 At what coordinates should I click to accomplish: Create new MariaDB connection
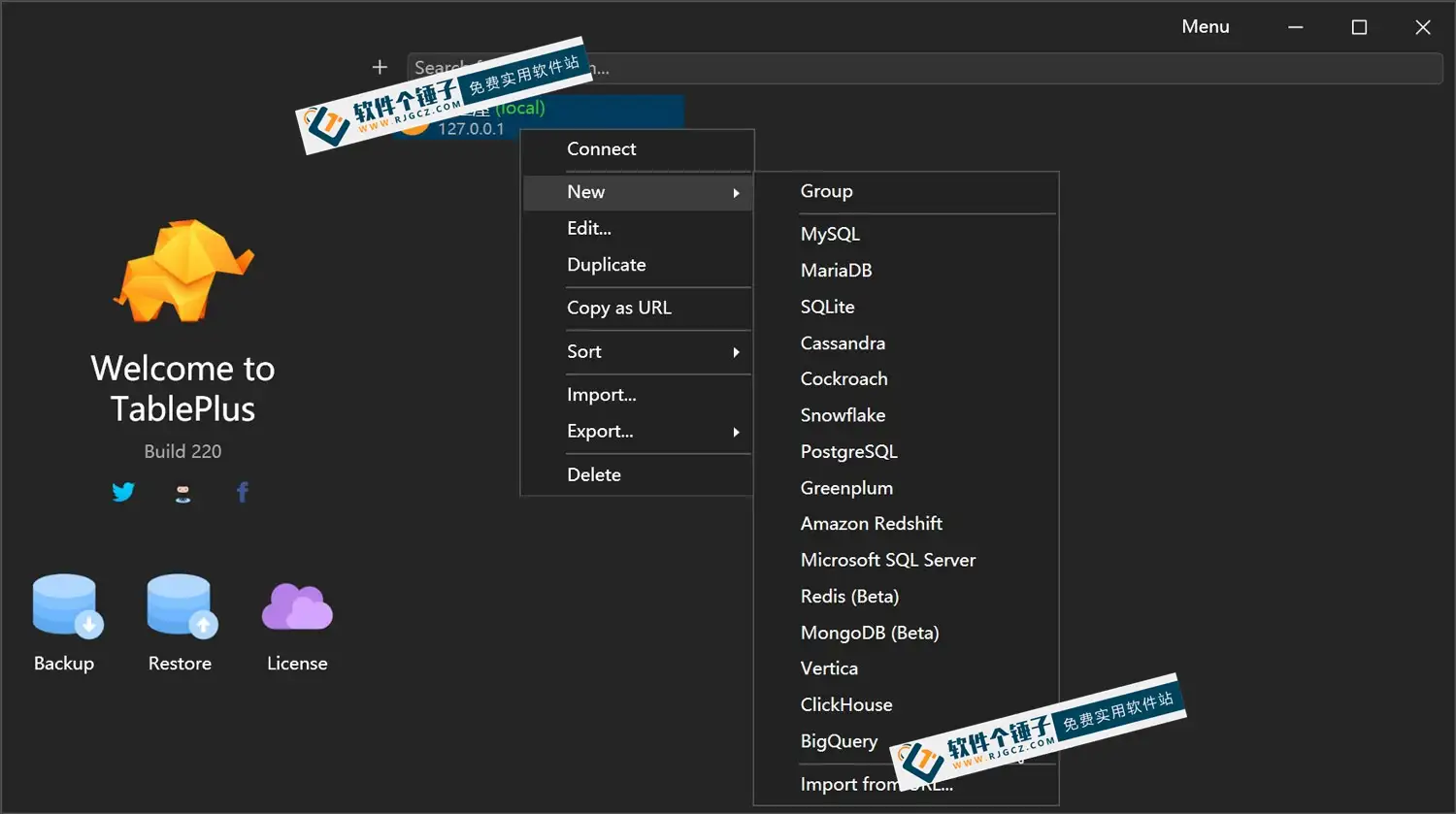click(906, 271)
